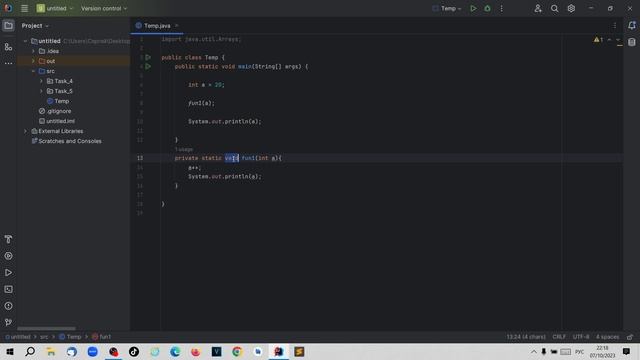Open the Code With Me icon
The width and height of the screenshot is (640, 360).
tap(538, 8)
